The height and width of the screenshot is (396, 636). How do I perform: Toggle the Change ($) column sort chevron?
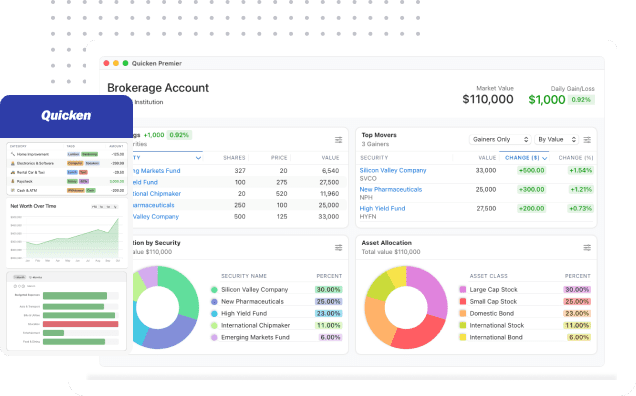coord(544,158)
